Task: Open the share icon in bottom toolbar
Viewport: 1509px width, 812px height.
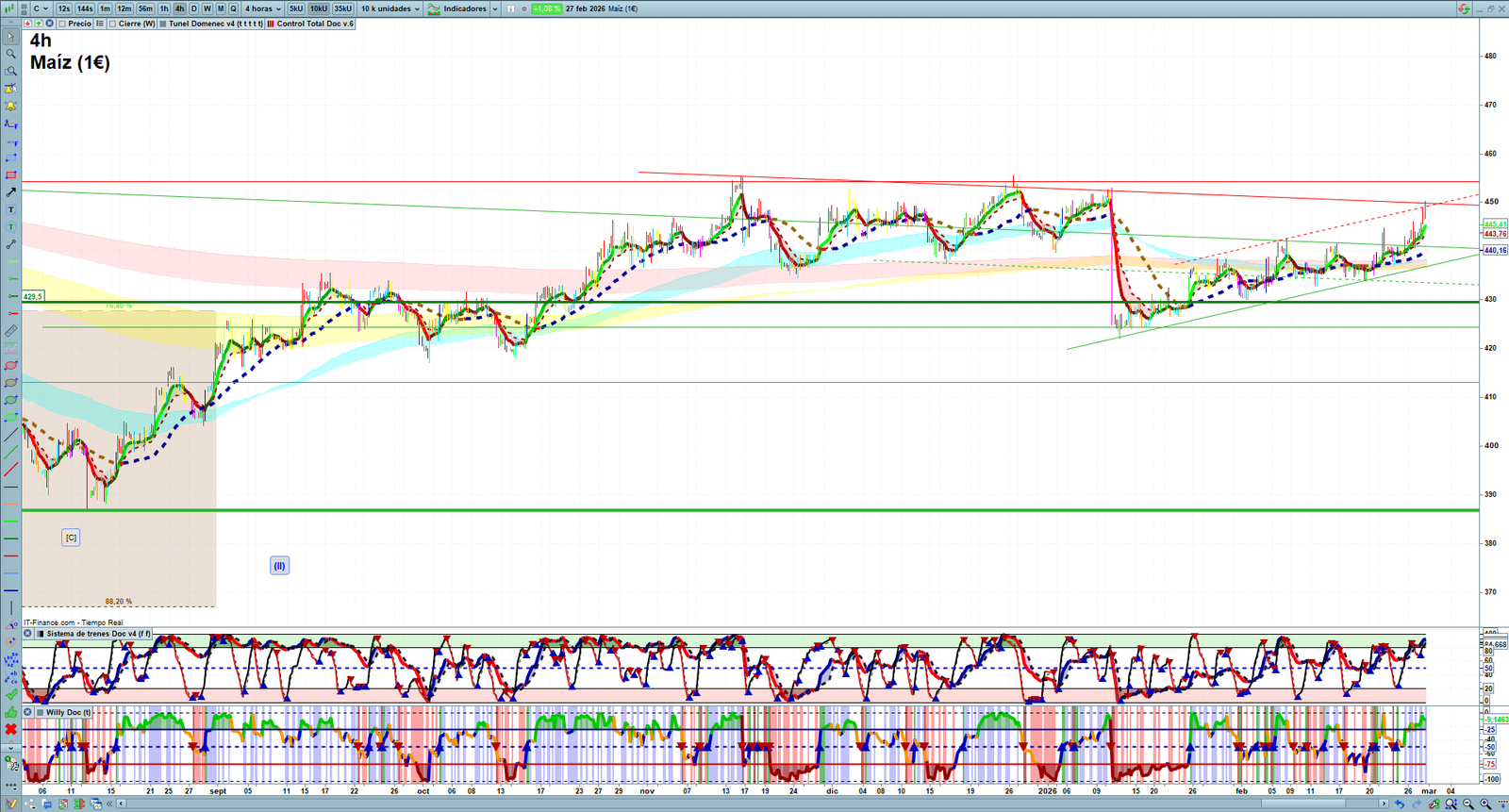Action: click(31, 804)
